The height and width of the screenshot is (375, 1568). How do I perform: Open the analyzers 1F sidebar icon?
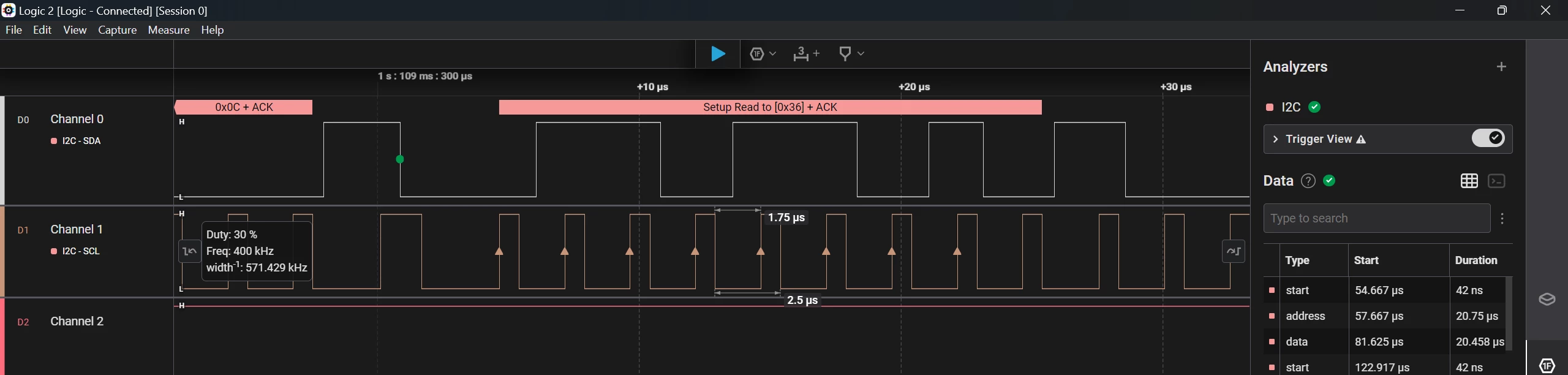click(x=1547, y=365)
